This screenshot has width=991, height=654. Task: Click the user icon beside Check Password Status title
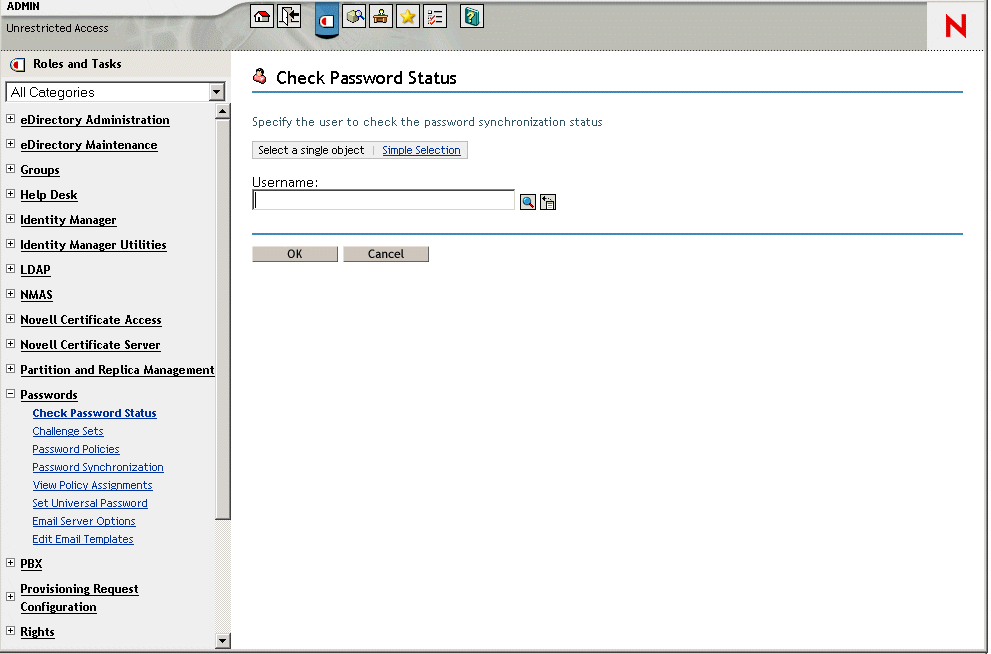click(259, 76)
